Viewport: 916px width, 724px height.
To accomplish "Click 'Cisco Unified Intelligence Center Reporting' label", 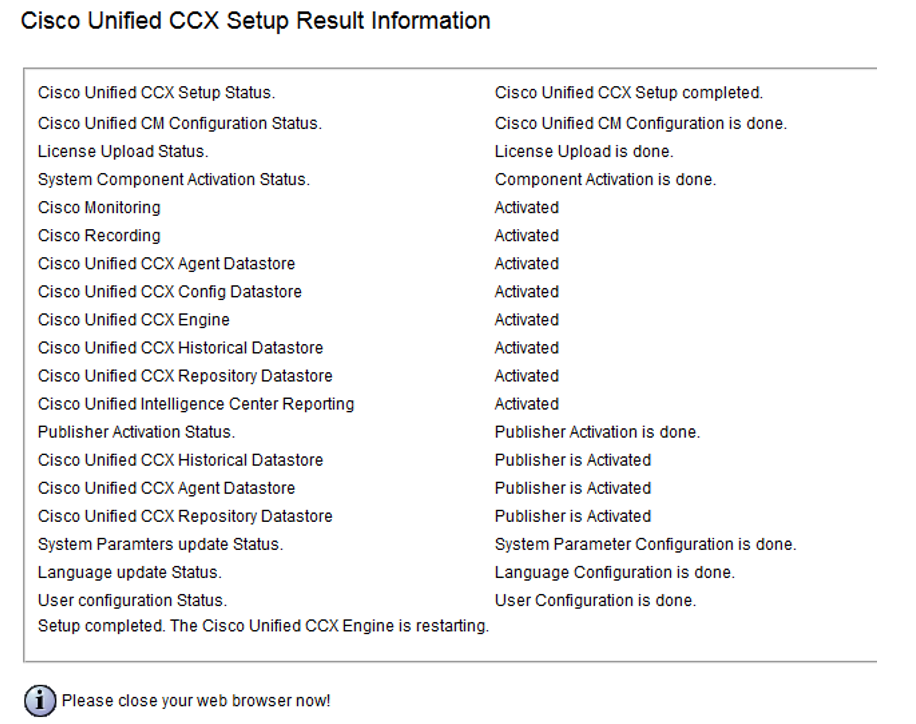I will coord(196,404).
